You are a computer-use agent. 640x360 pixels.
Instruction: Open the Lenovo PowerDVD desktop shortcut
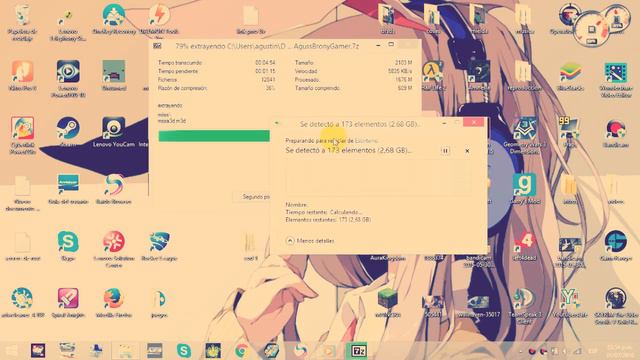tap(68, 79)
